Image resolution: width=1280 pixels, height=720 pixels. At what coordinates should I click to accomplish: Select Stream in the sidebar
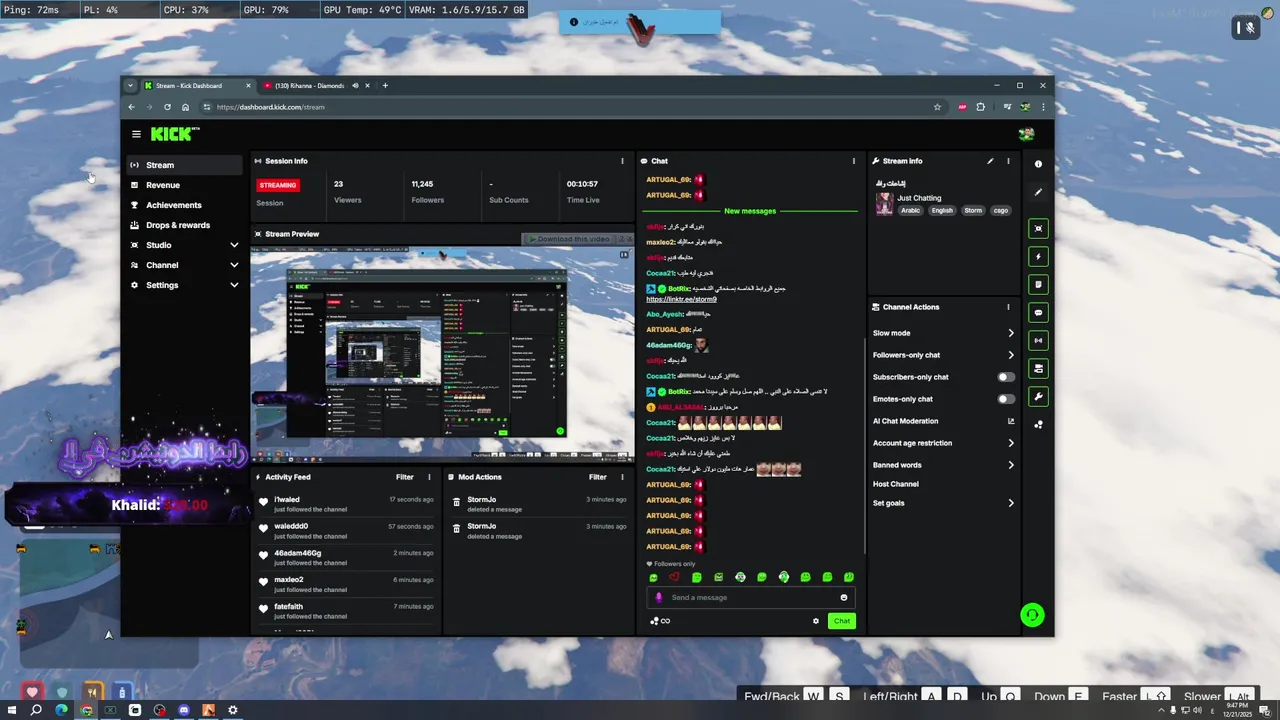(184, 165)
